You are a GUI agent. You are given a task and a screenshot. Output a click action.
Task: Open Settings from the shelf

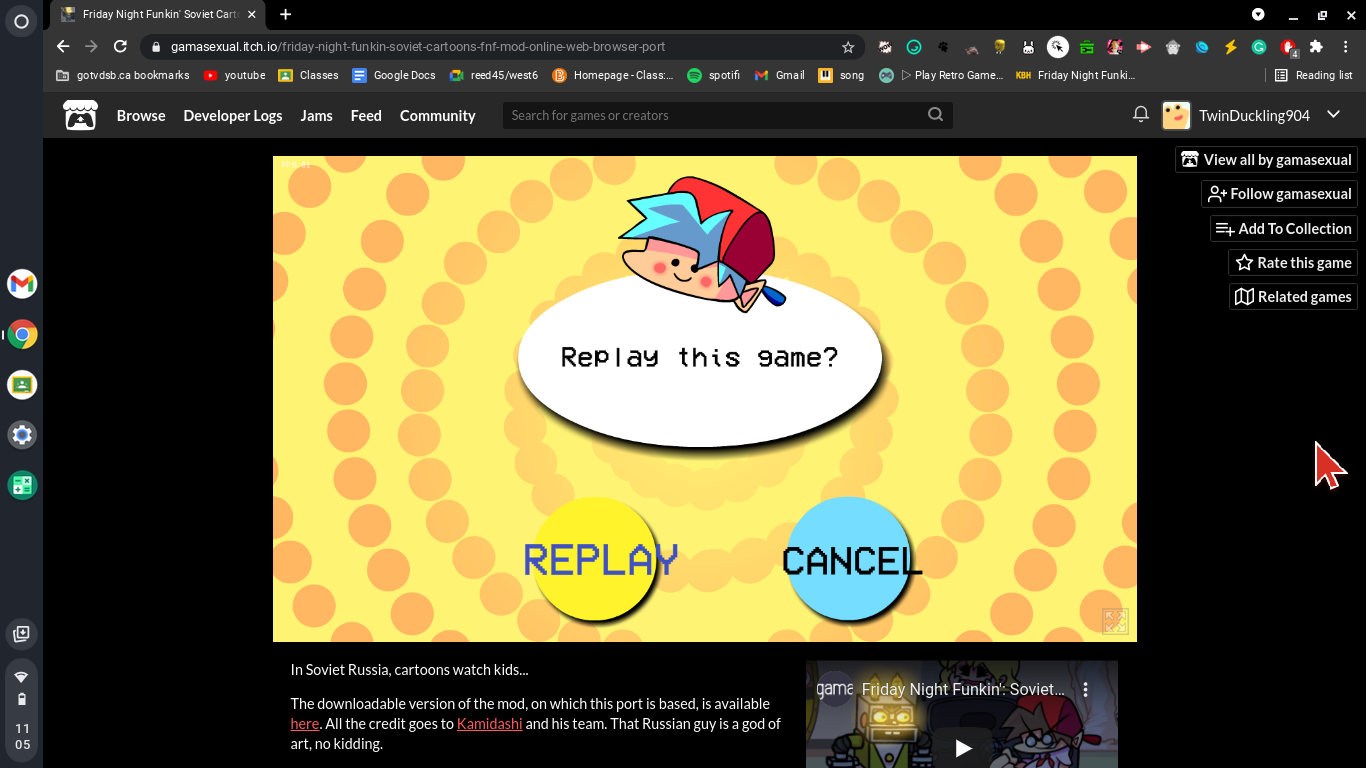point(22,435)
